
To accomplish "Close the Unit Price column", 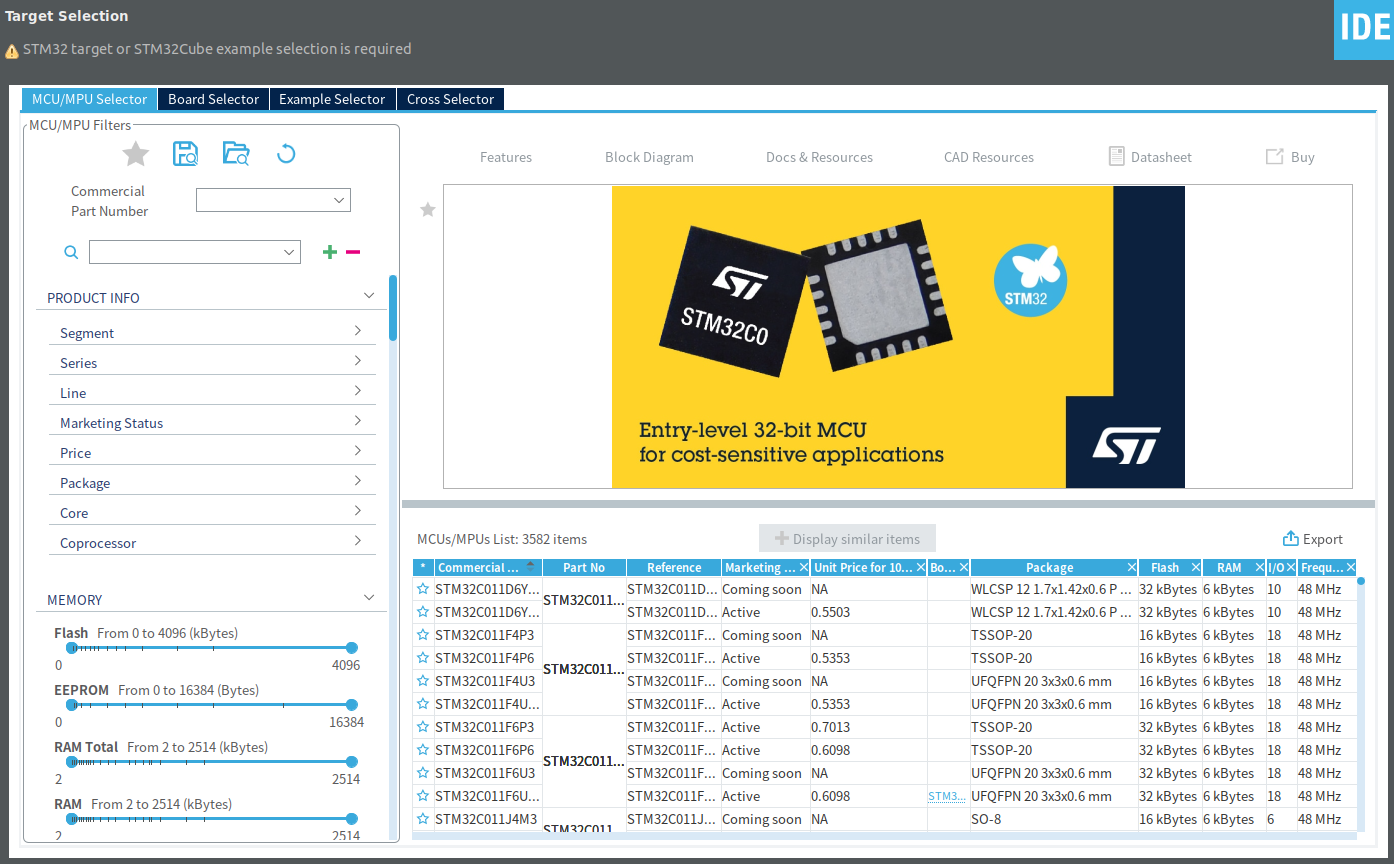I will click(920, 567).
